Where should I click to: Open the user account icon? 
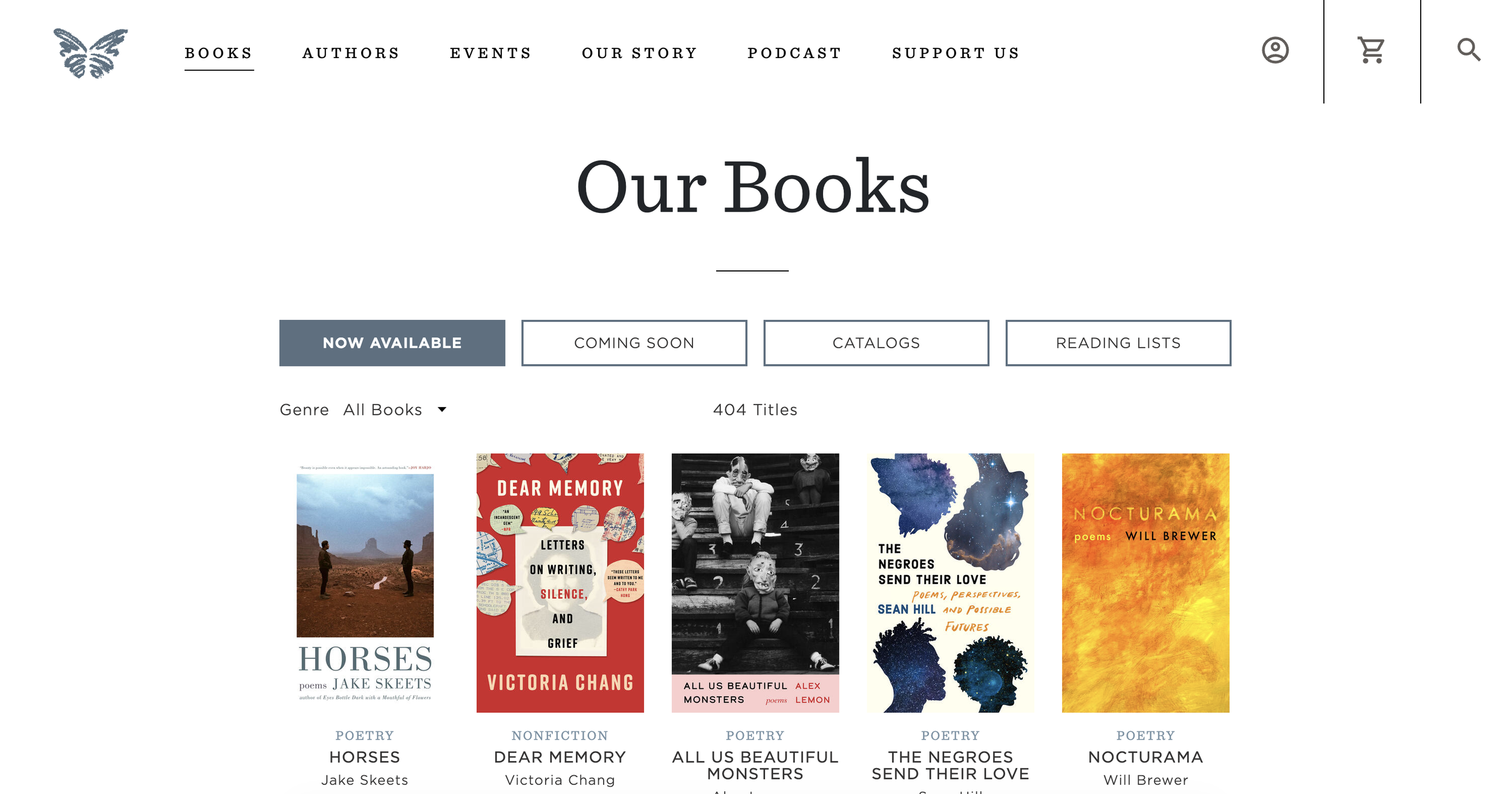1275,50
